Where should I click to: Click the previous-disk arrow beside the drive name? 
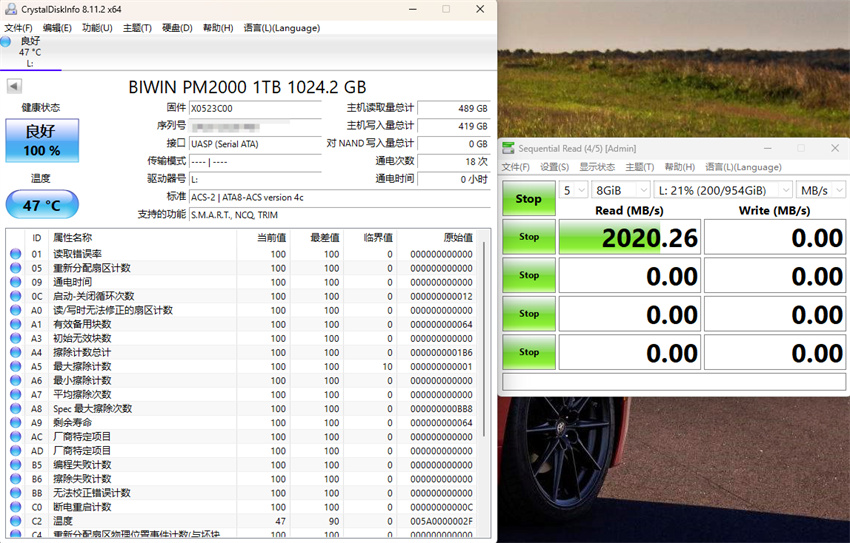(14, 86)
